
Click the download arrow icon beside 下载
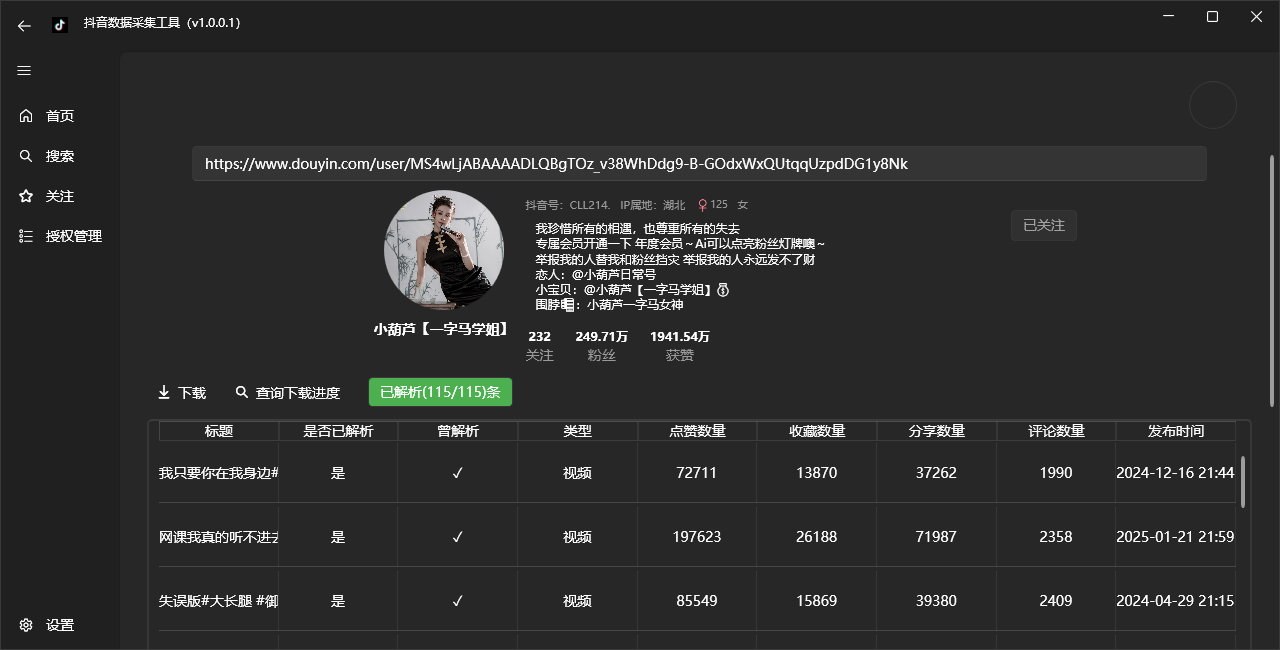(x=162, y=392)
